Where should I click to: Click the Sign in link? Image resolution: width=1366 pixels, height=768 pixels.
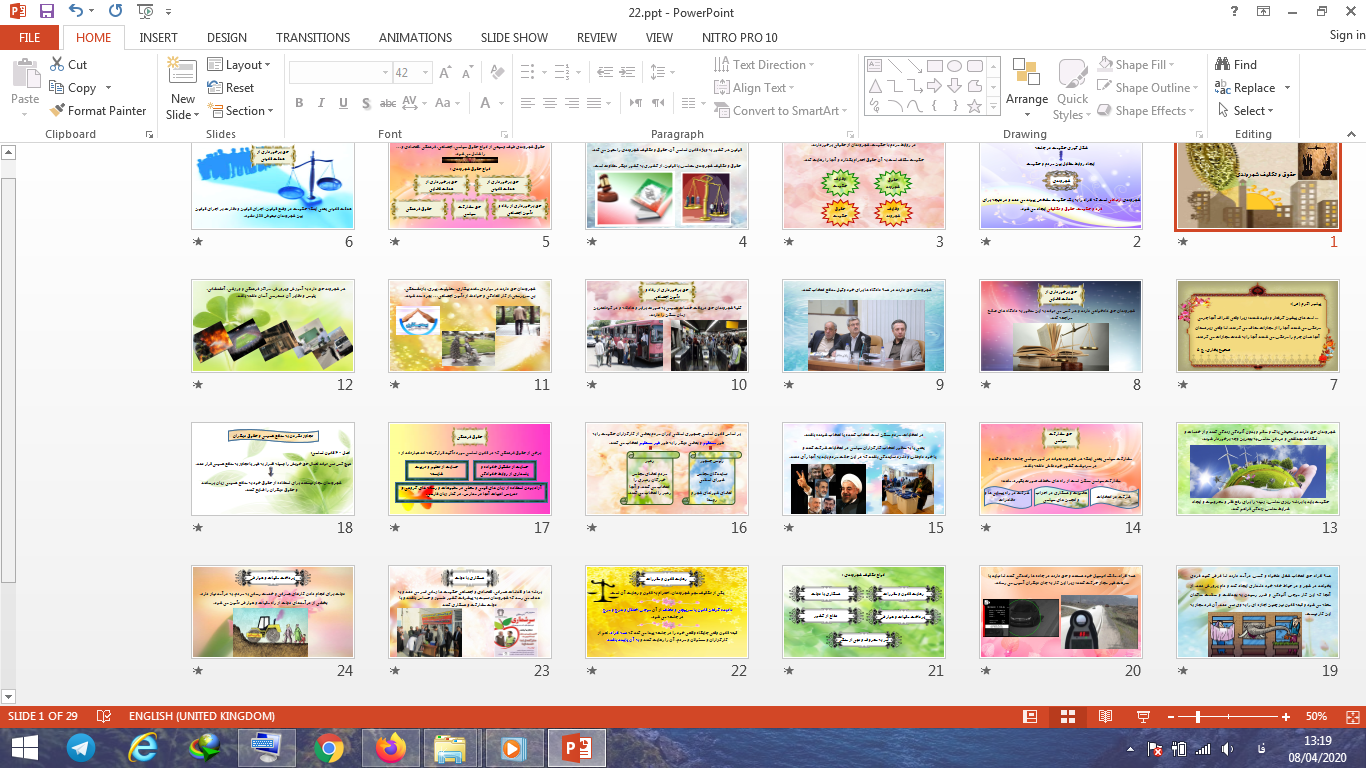pos(1346,35)
